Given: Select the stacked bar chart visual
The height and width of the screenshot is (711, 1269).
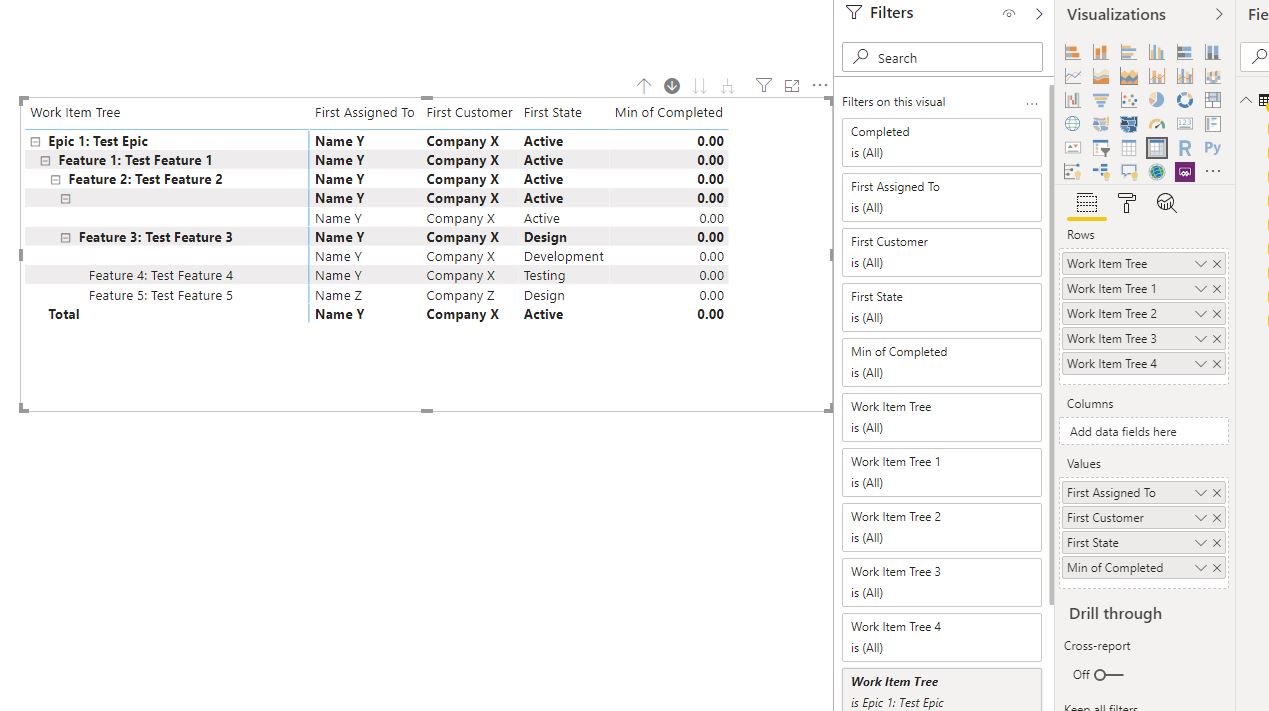Looking at the screenshot, I should tap(1073, 52).
